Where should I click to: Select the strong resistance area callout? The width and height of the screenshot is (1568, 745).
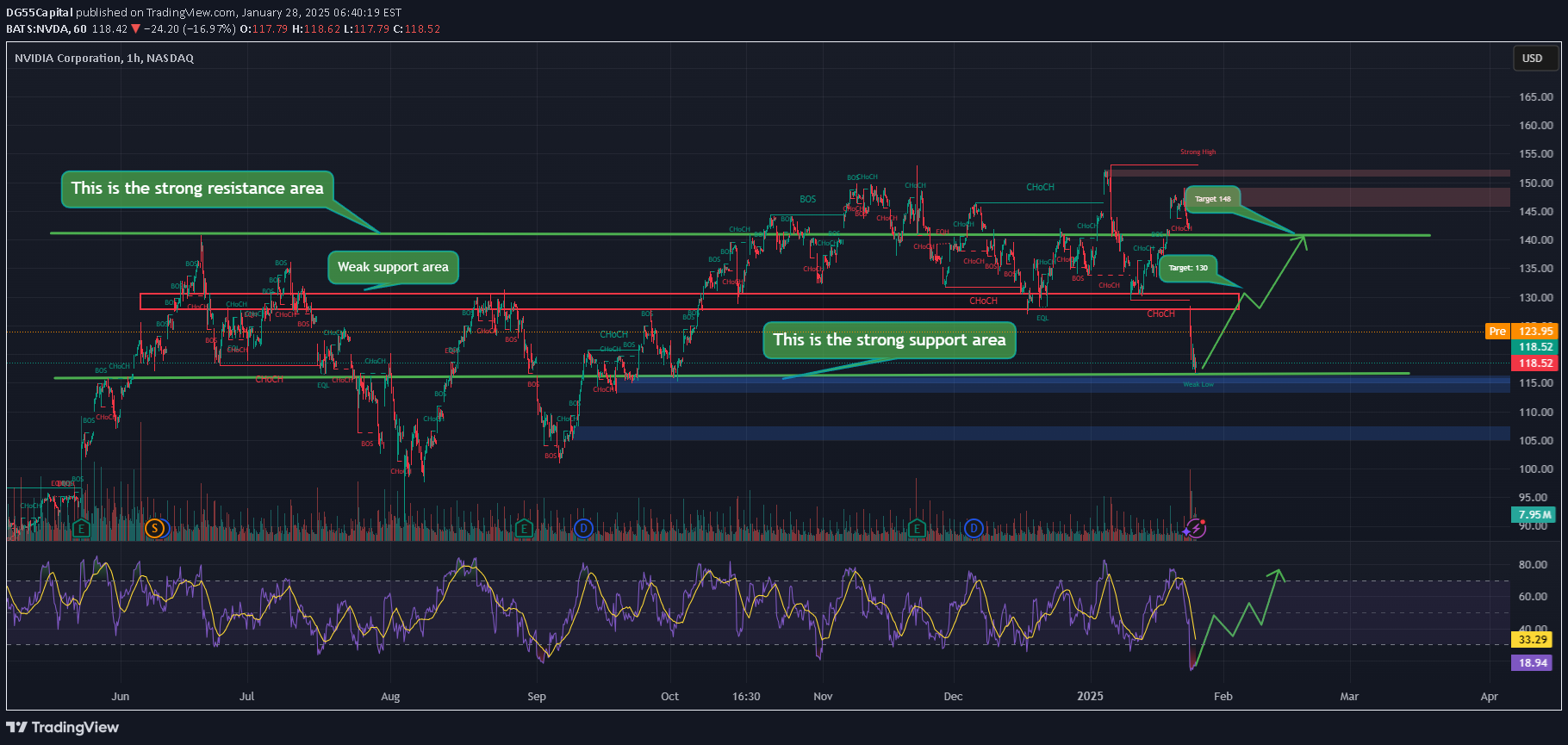click(x=197, y=189)
